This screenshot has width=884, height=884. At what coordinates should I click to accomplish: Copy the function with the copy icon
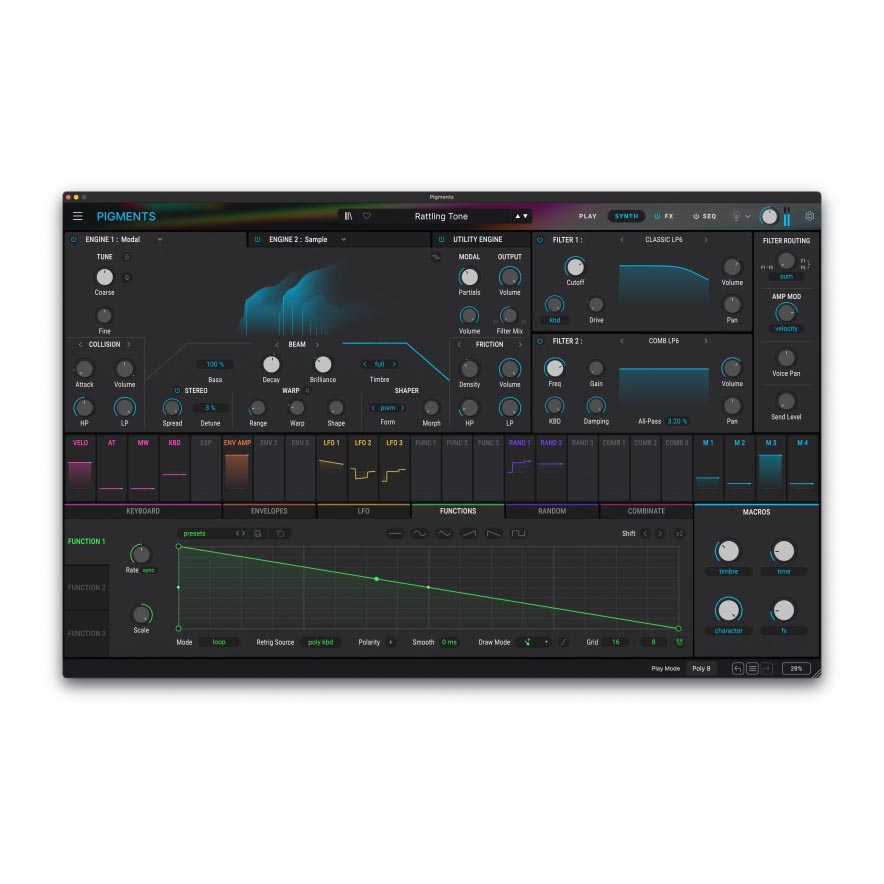pos(280,533)
